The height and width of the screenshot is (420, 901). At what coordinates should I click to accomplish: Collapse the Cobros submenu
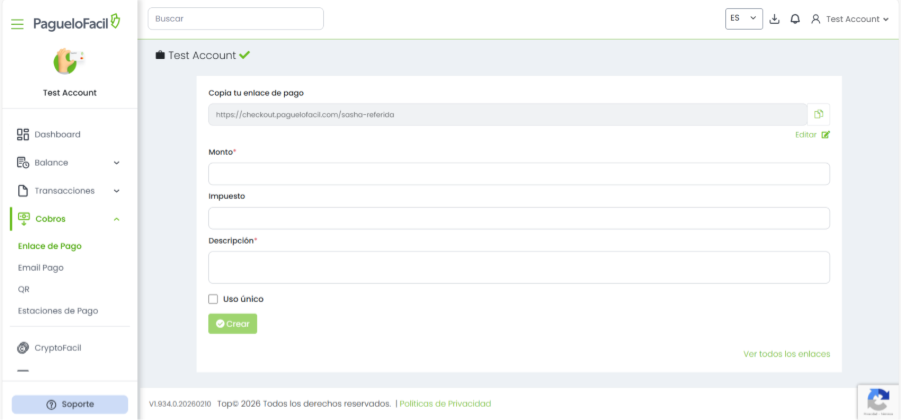[x=116, y=218]
